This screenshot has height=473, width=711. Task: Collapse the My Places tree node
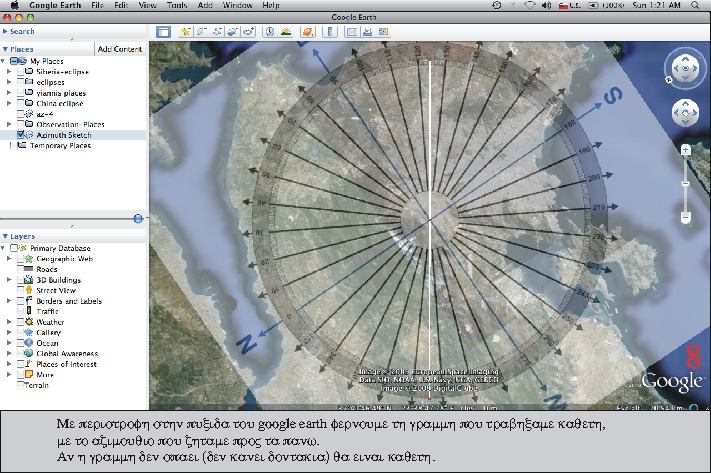coord(3,61)
